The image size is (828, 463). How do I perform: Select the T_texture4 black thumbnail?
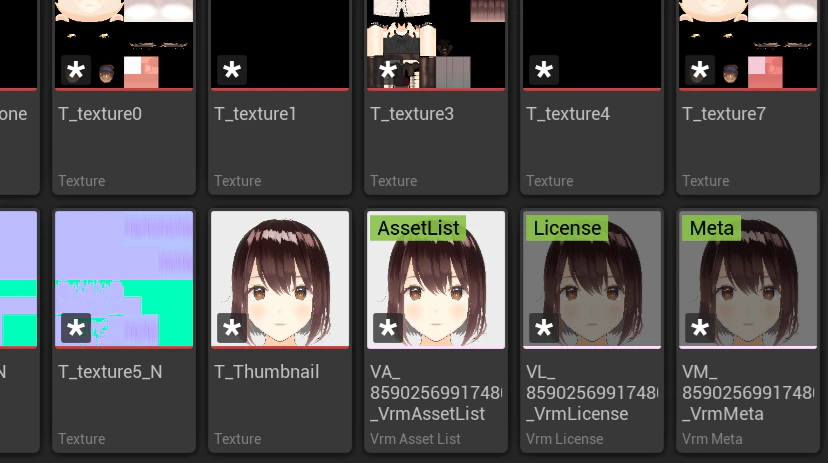(x=592, y=44)
